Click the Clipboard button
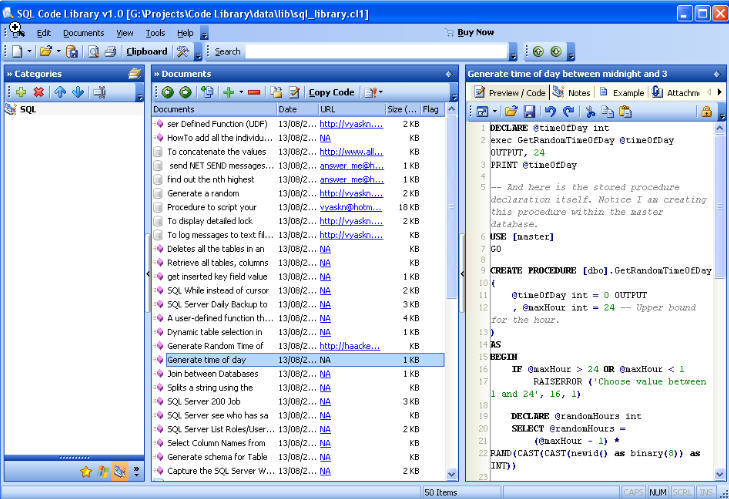 point(146,52)
